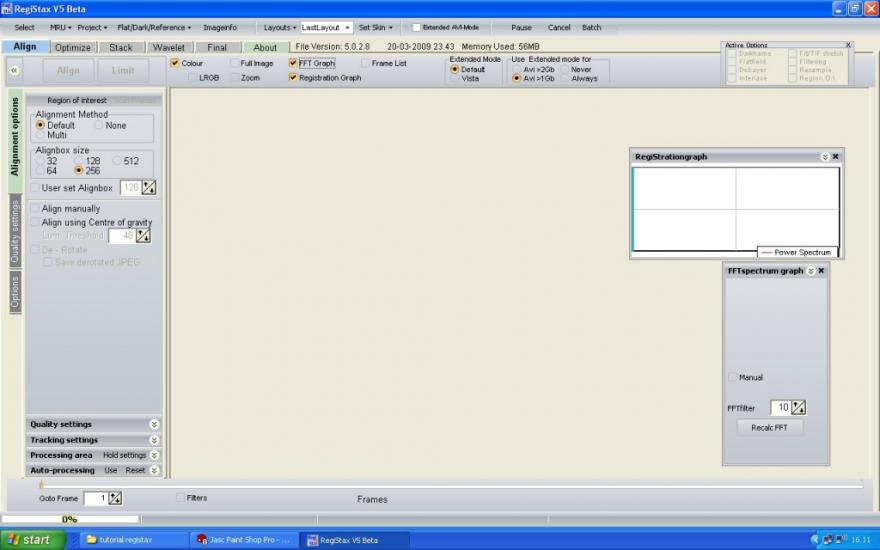Open the vertical Quality settings side tab
Viewport: 880px width, 550px height.
pos(15,231)
